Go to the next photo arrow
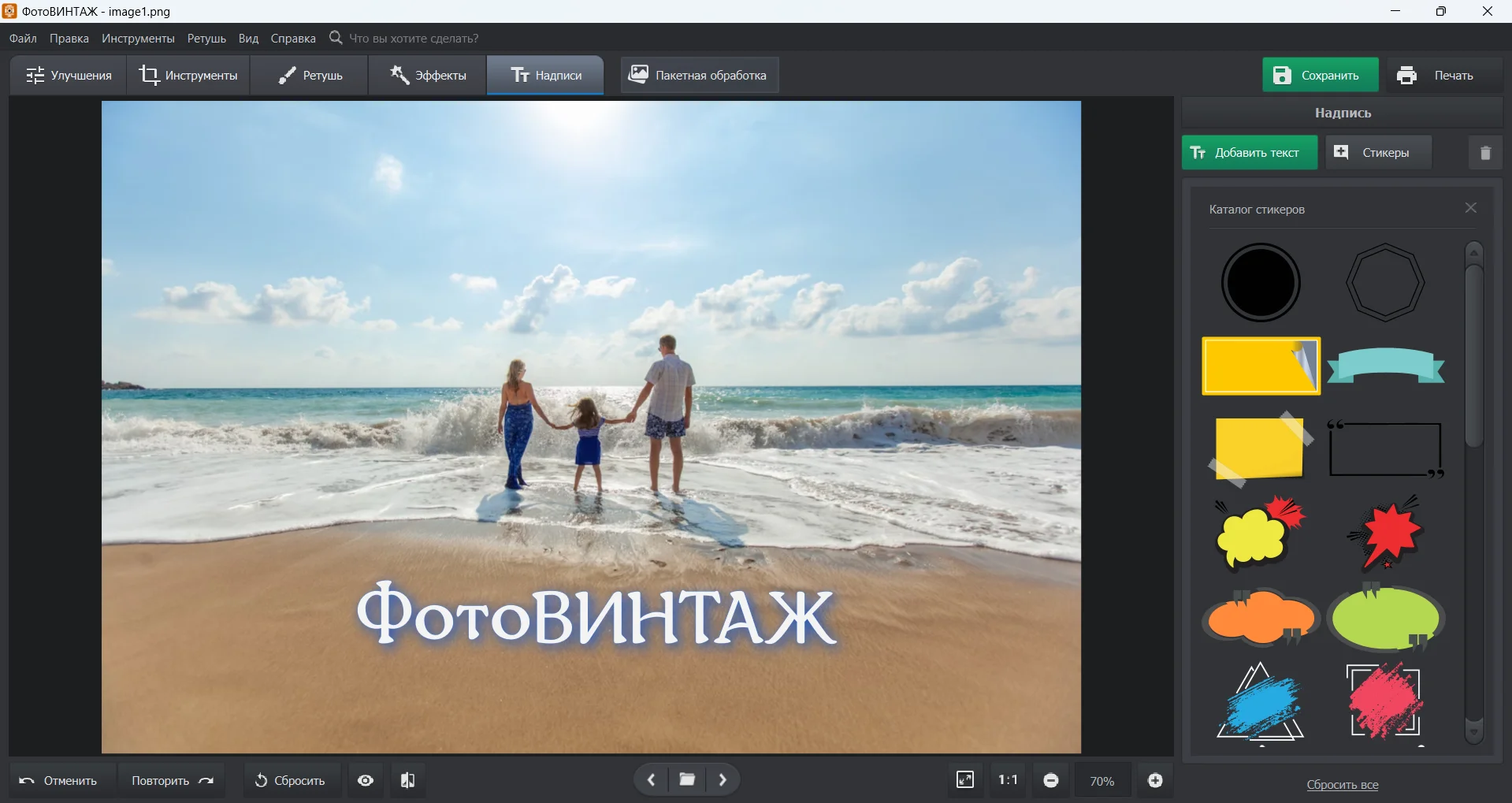 pos(723,779)
